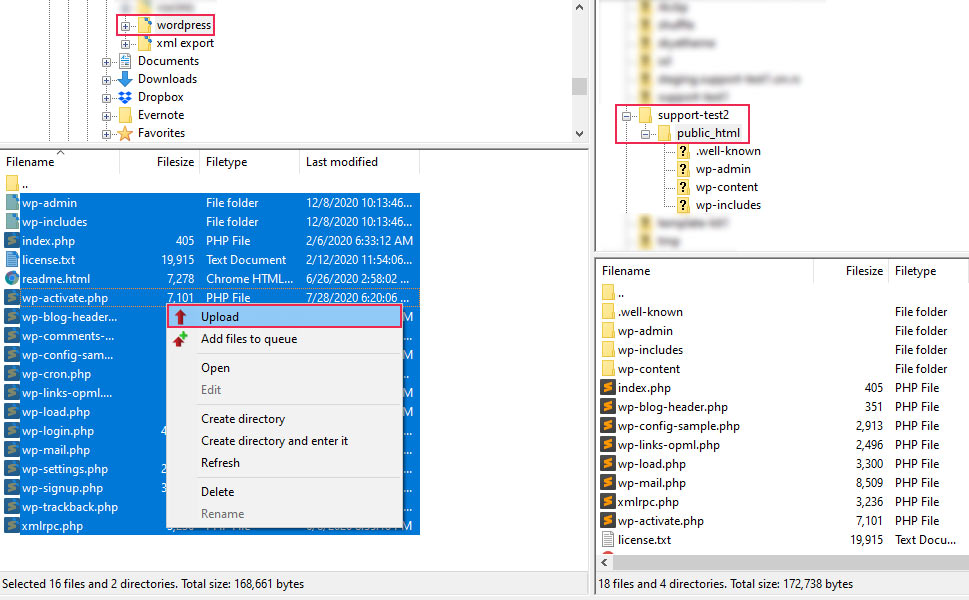
Task: Click the file icon beside wp-config-sample.php
Action: [608, 426]
